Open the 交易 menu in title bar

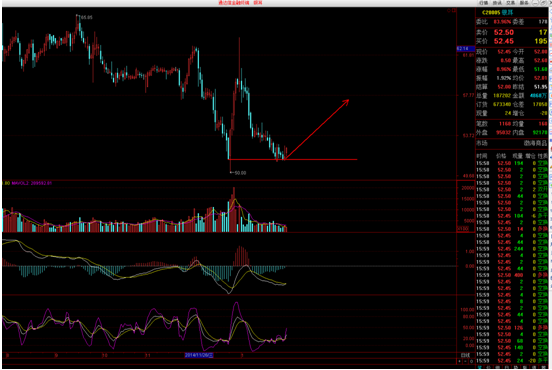pos(510,3)
